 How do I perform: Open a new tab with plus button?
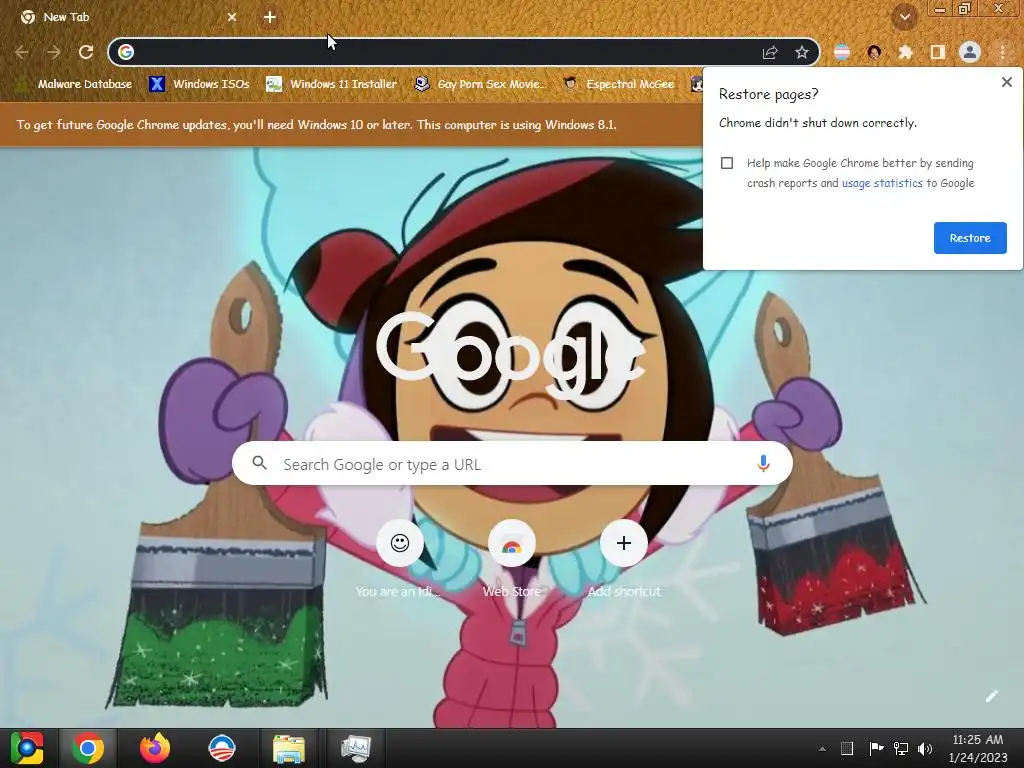(x=270, y=17)
